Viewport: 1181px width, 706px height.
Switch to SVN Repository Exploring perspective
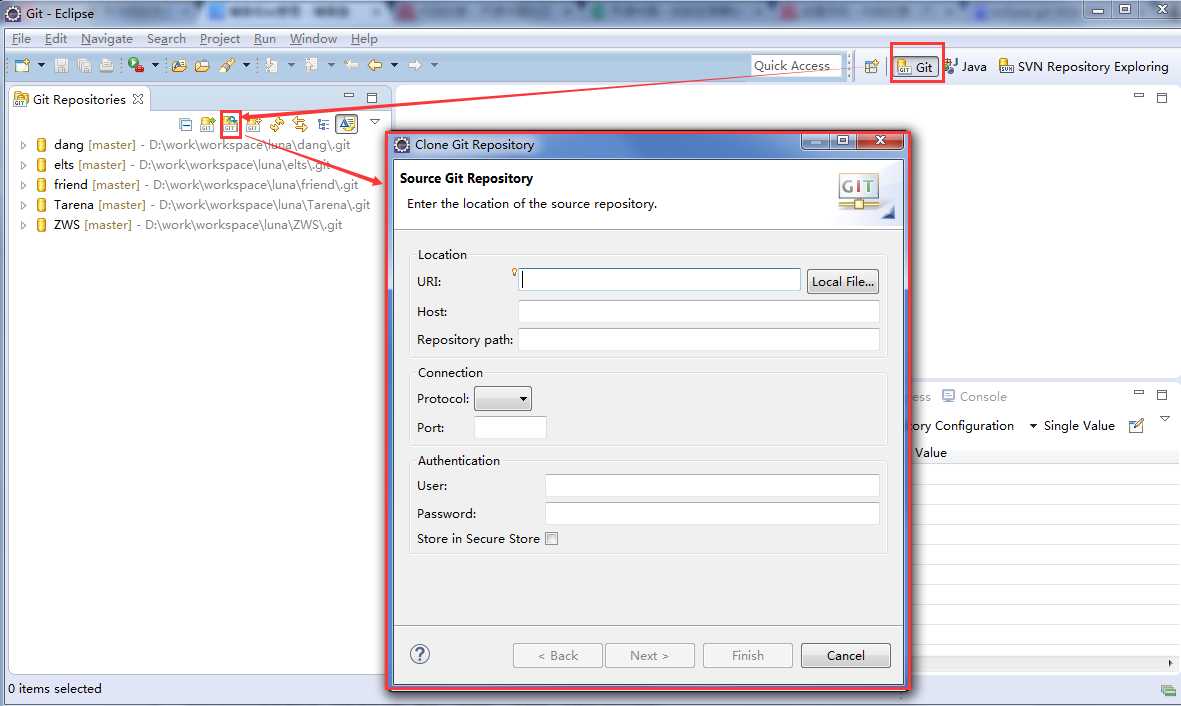[1084, 66]
